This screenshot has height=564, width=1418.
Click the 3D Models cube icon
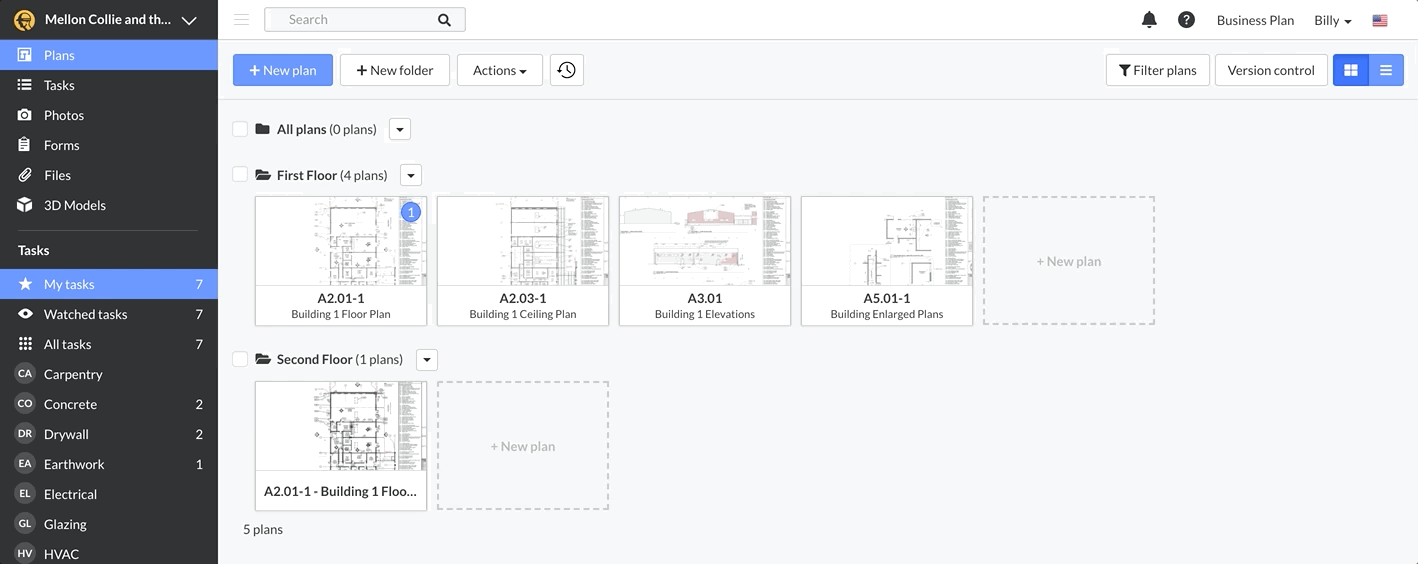25,205
